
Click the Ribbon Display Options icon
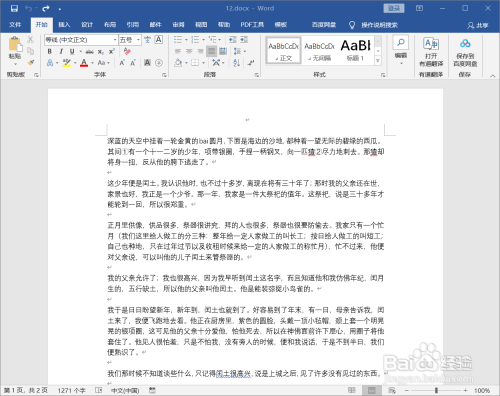tap(419, 8)
